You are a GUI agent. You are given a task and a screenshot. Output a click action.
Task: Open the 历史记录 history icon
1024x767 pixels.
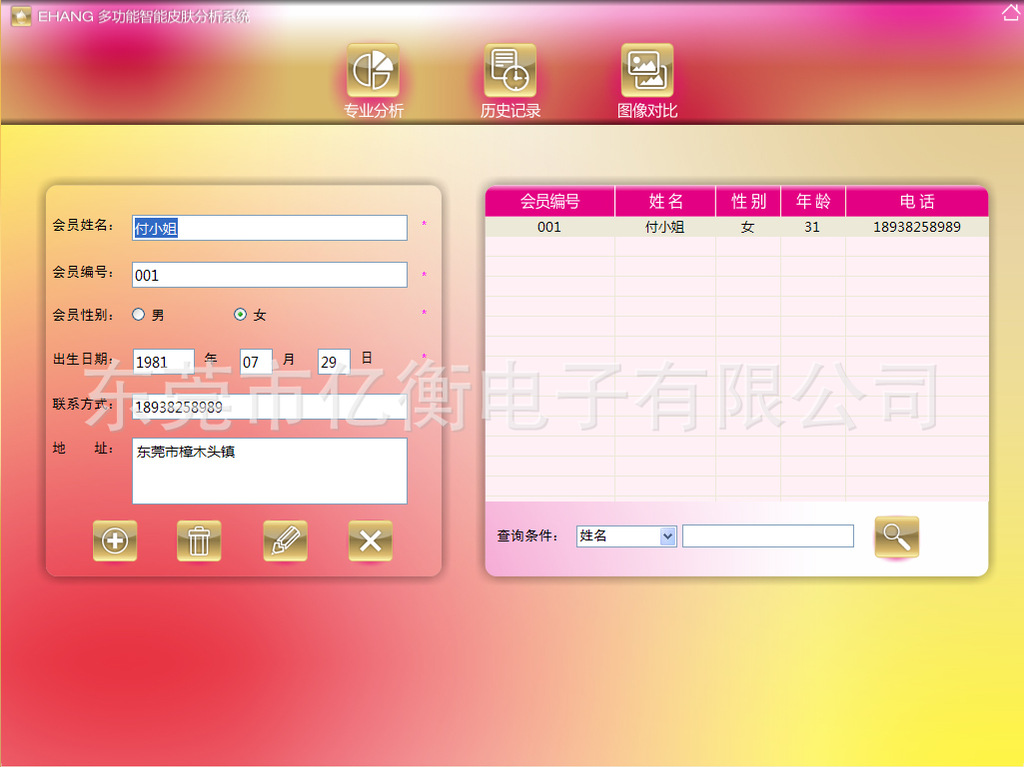pyautogui.click(x=510, y=71)
